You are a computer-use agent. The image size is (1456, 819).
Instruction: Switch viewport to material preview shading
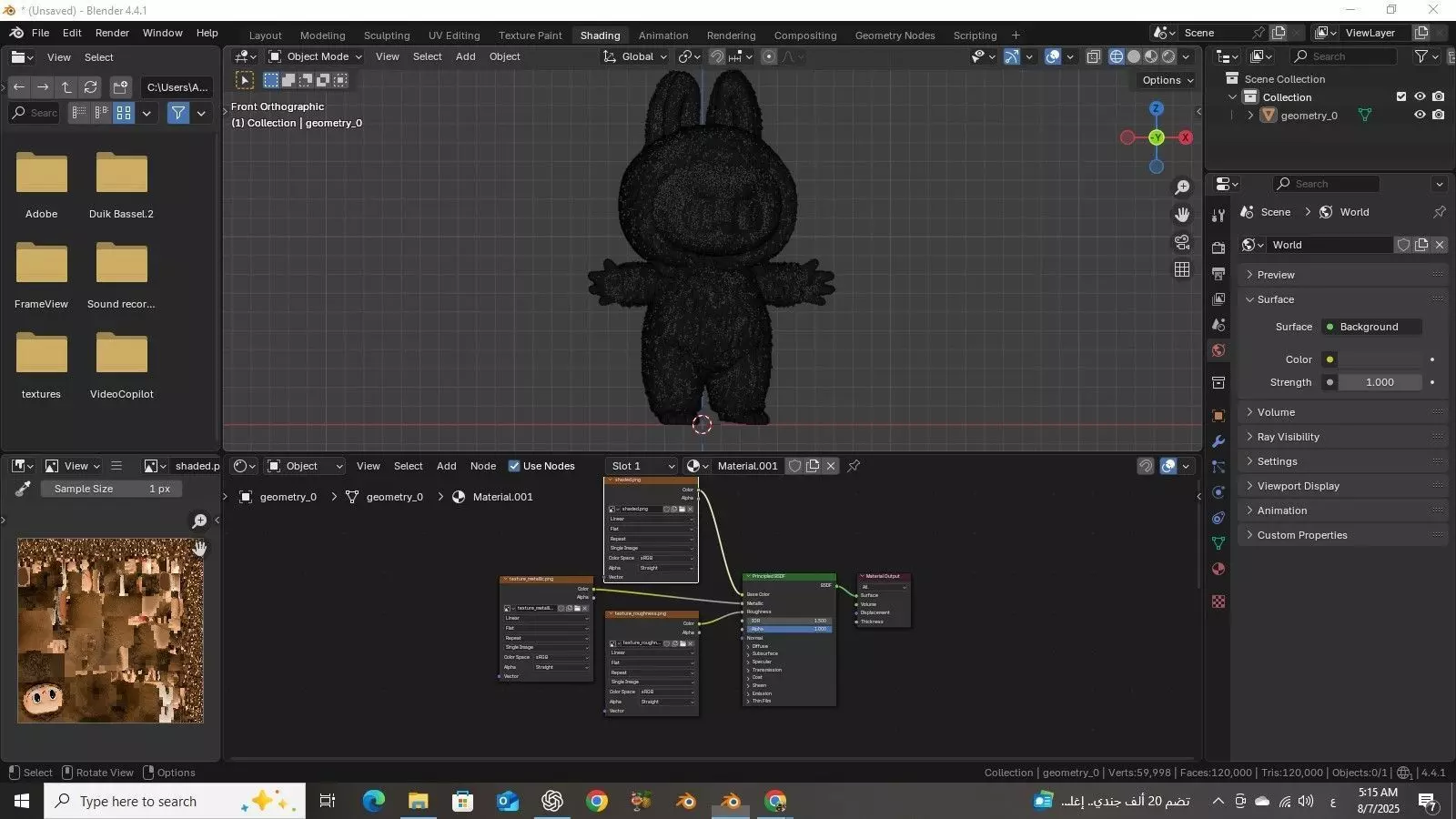(x=1151, y=56)
